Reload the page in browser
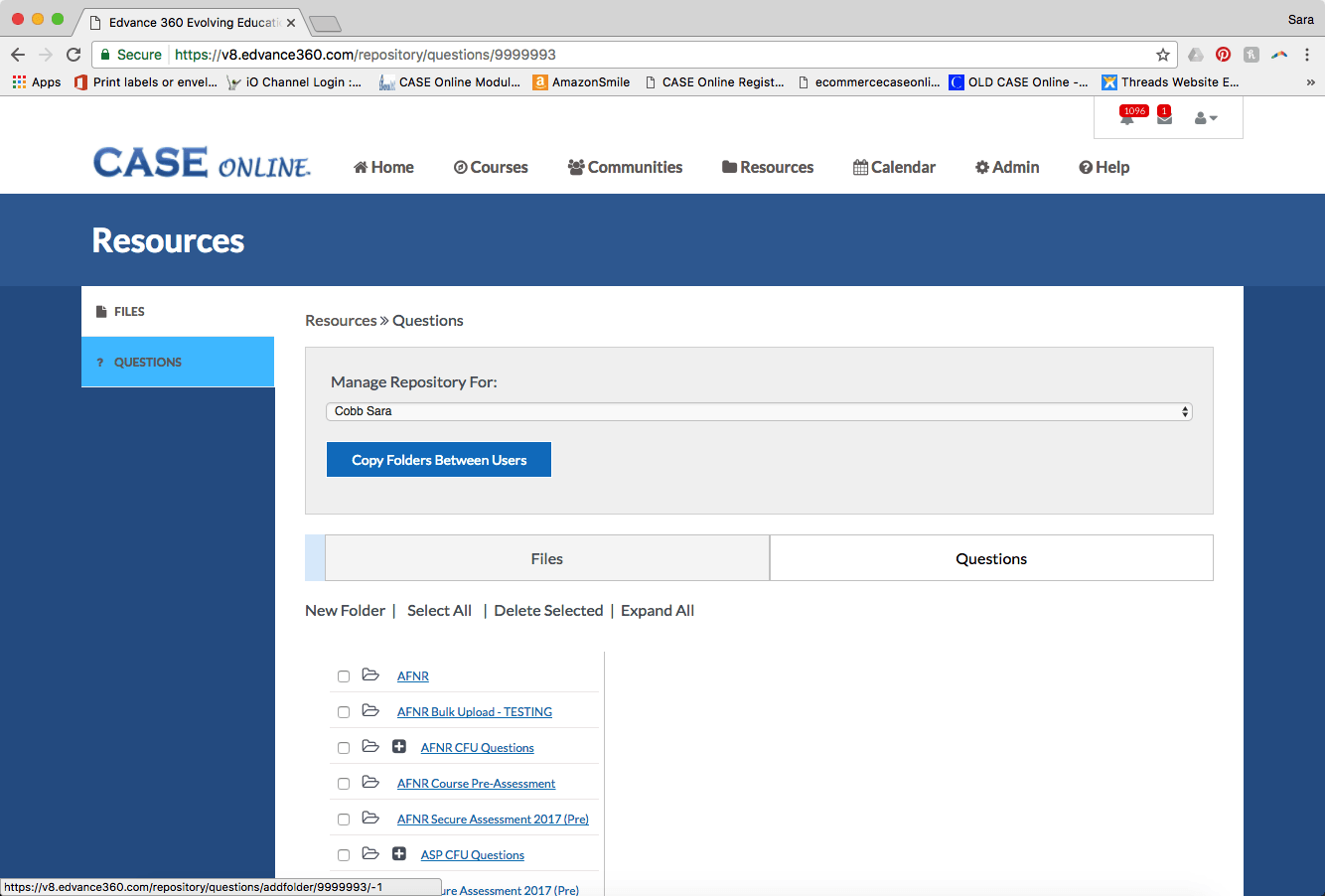 tap(74, 55)
